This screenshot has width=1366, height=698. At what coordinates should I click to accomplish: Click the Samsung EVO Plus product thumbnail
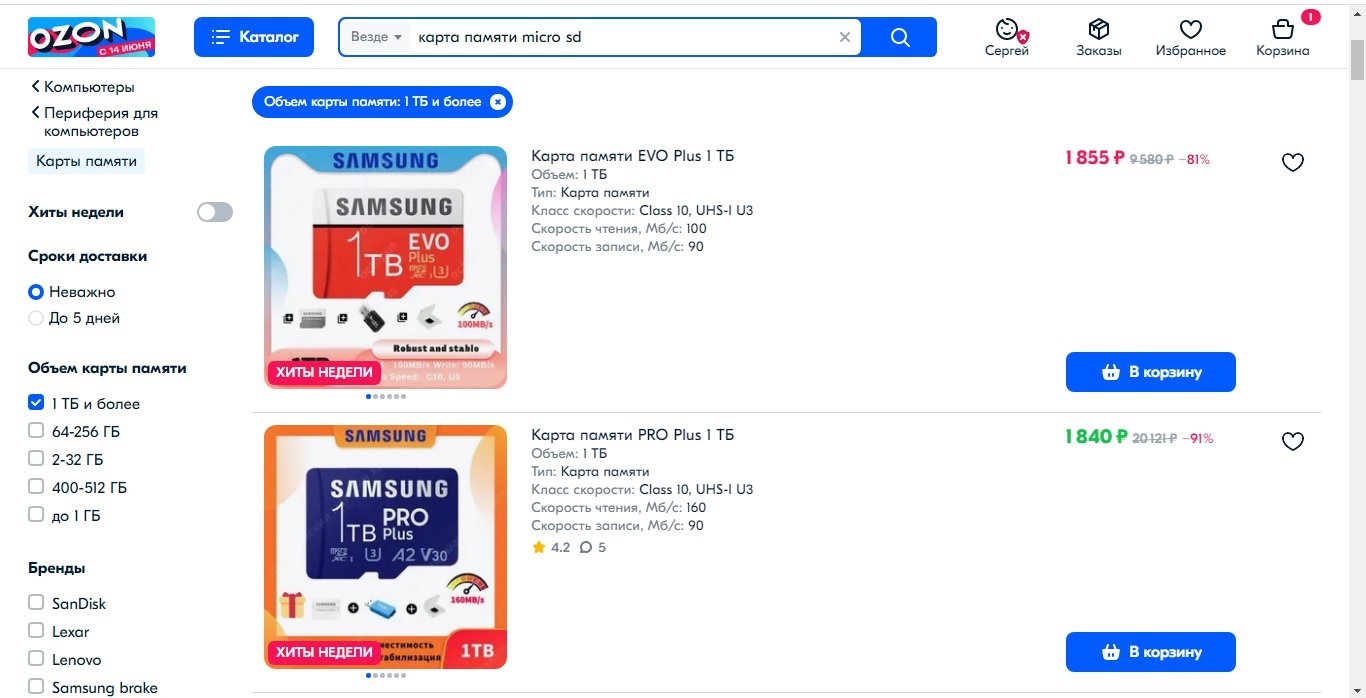pyautogui.click(x=385, y=267)
